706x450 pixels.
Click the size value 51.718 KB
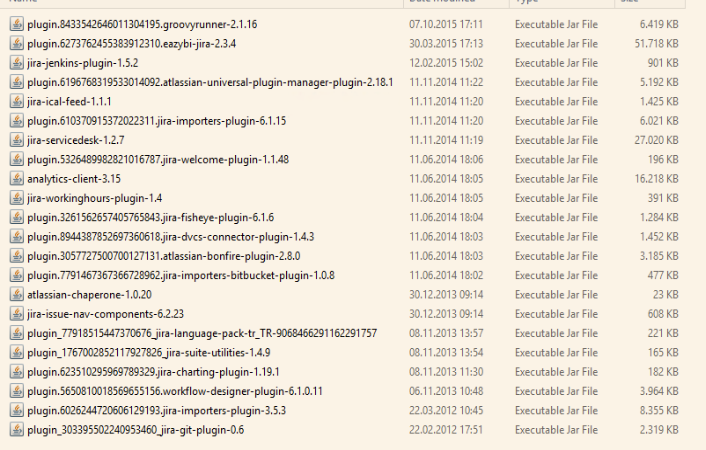(x=656, y=44)
